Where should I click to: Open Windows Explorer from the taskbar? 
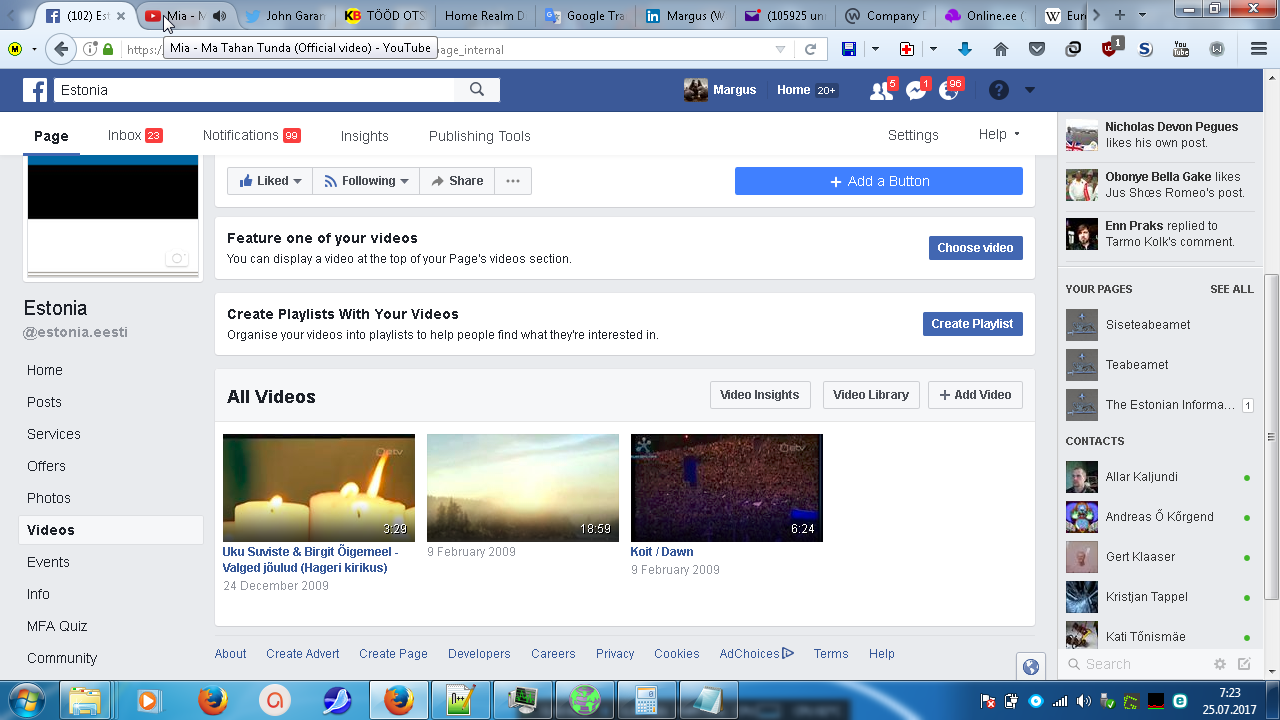click(x=86, y=700)
